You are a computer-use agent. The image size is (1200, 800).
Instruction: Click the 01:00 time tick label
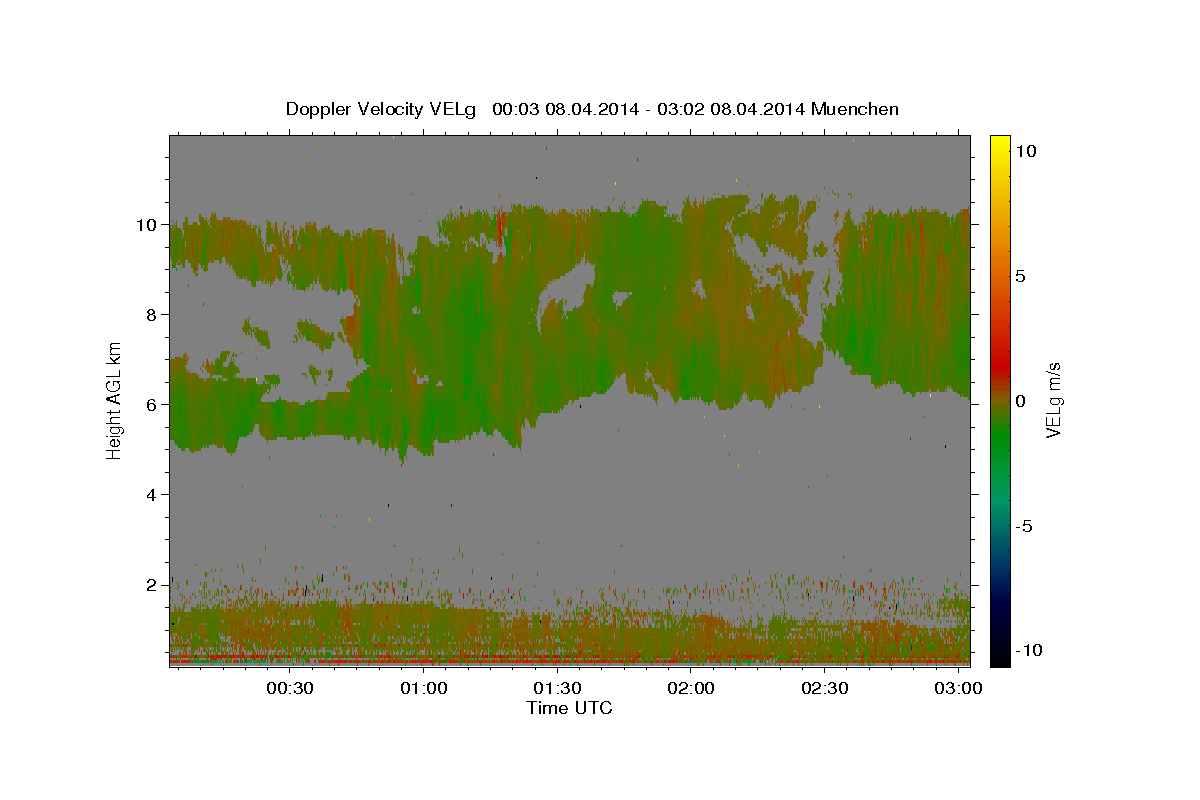[424, 689]
